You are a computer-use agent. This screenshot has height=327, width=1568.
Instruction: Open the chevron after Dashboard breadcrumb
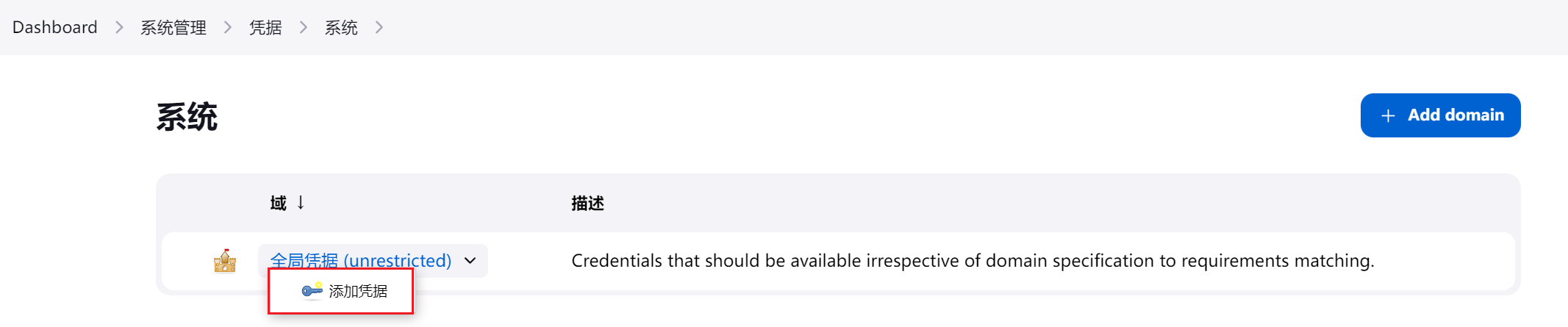click(x=119, y=27)
